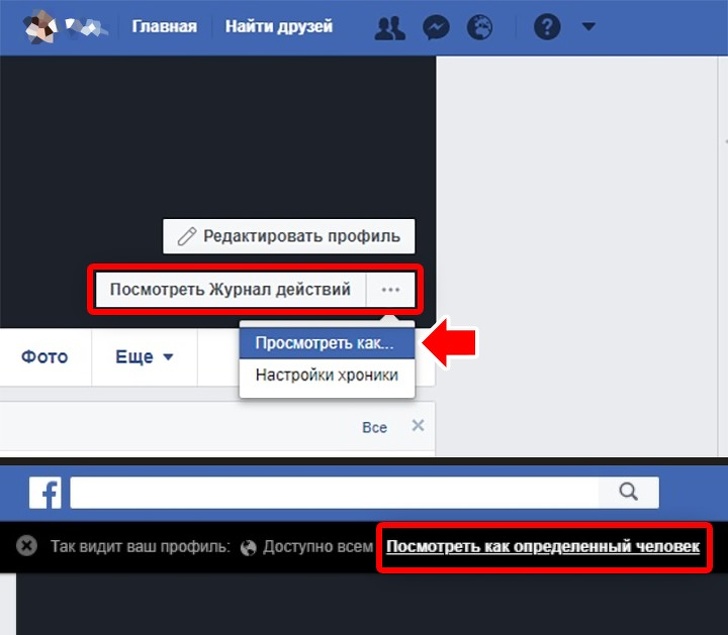Click Посмотреть как определенный человек link

pyautogui.click(x=543, y=546)
